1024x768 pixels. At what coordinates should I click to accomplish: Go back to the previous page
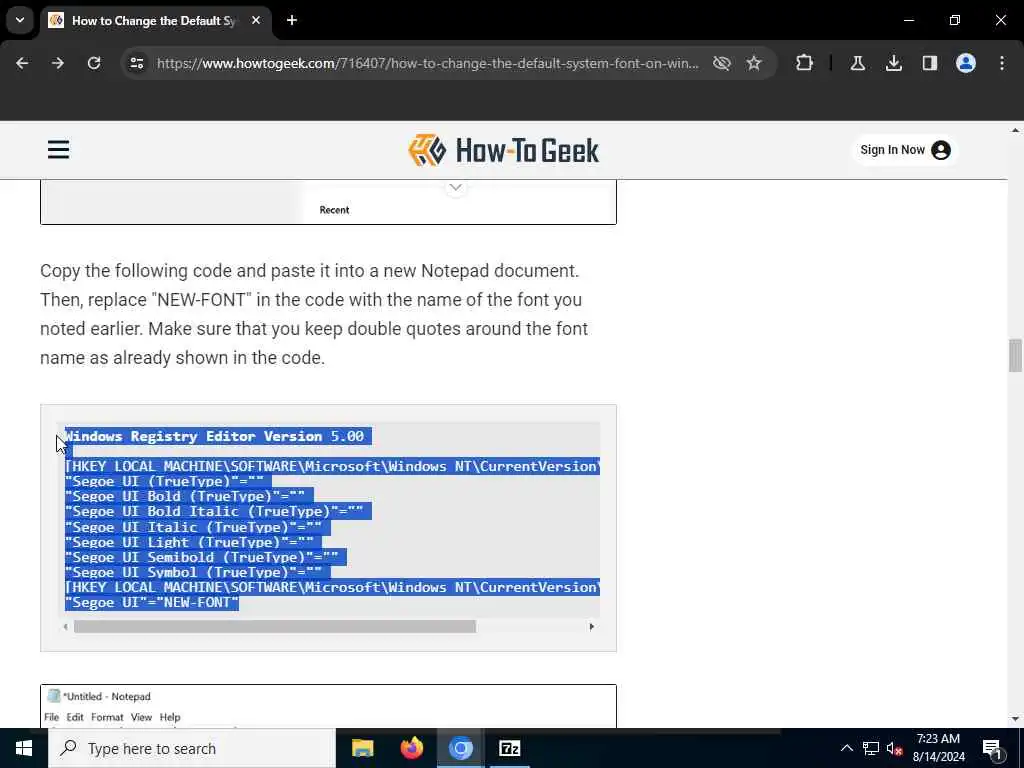click(22, 63)
